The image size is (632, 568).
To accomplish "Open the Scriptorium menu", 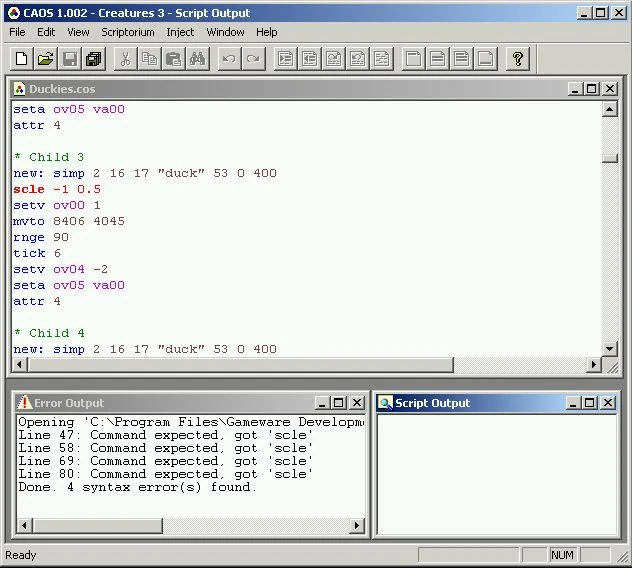I will coord(128,32).
